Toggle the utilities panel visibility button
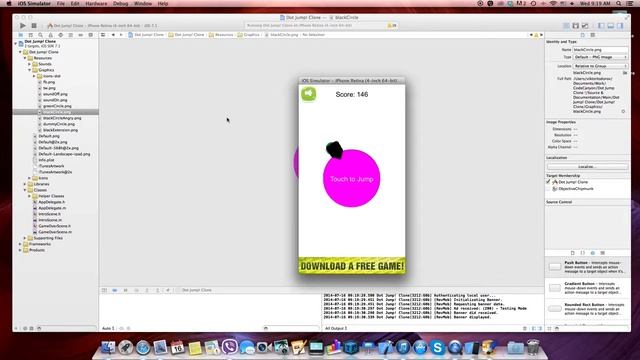 tap(620, 26)
